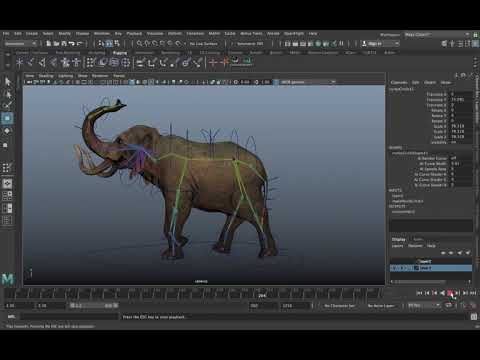The width and height of the screenshot is (480, 360).
Task: Open Render Settings from status line icon
Action: coord(311,43)
